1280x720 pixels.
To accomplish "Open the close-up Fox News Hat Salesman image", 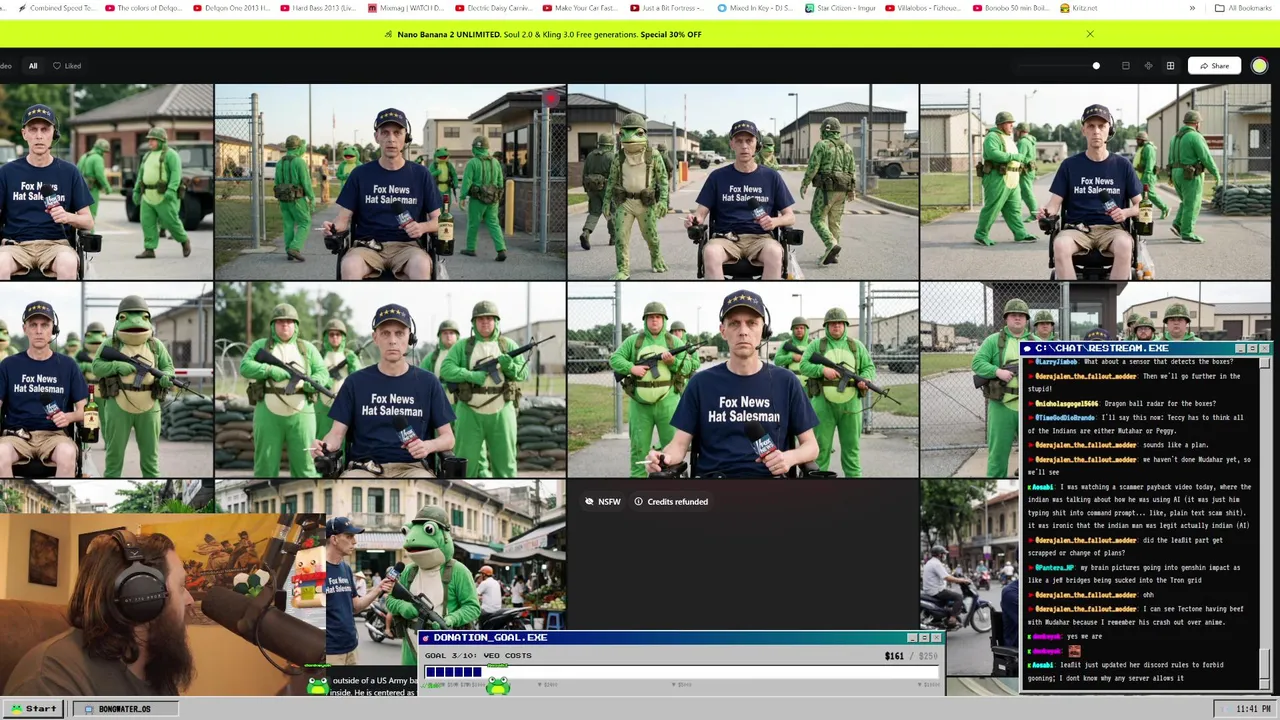I will point(743,379).
